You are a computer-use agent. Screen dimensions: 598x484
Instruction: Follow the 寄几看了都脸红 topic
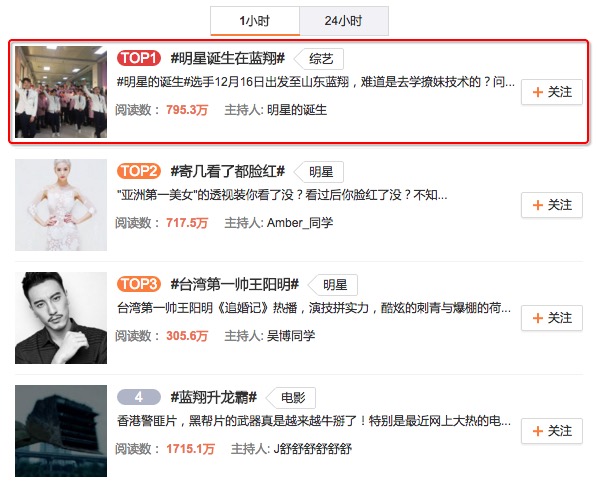click(x=551, y=205)
